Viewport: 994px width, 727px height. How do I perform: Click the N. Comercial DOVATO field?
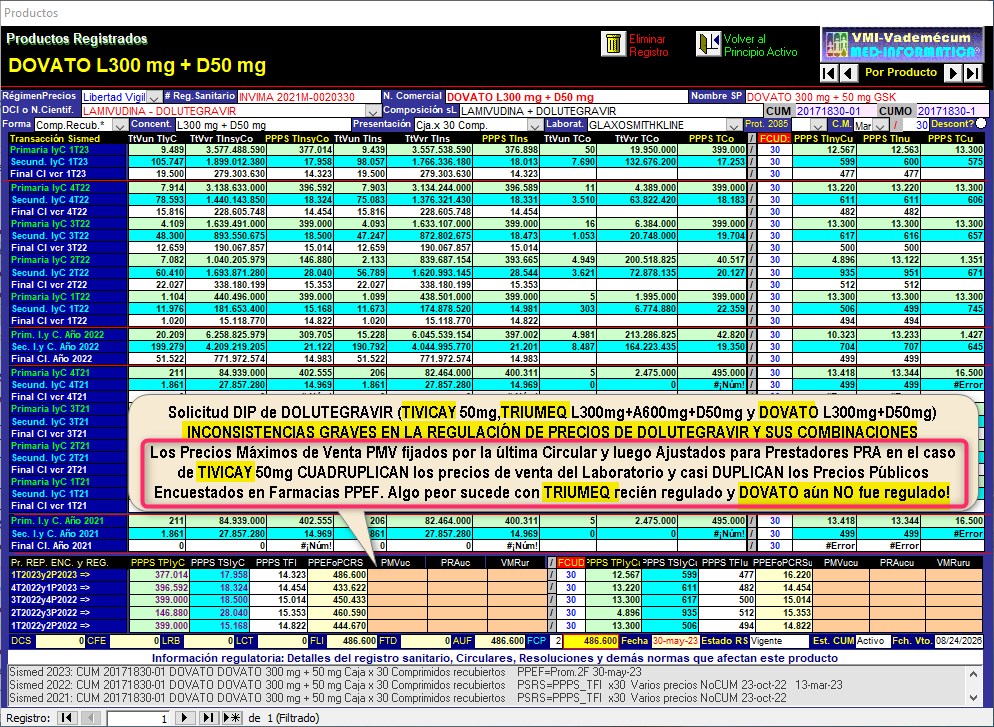pyautogui.click(x=565, y=97)
